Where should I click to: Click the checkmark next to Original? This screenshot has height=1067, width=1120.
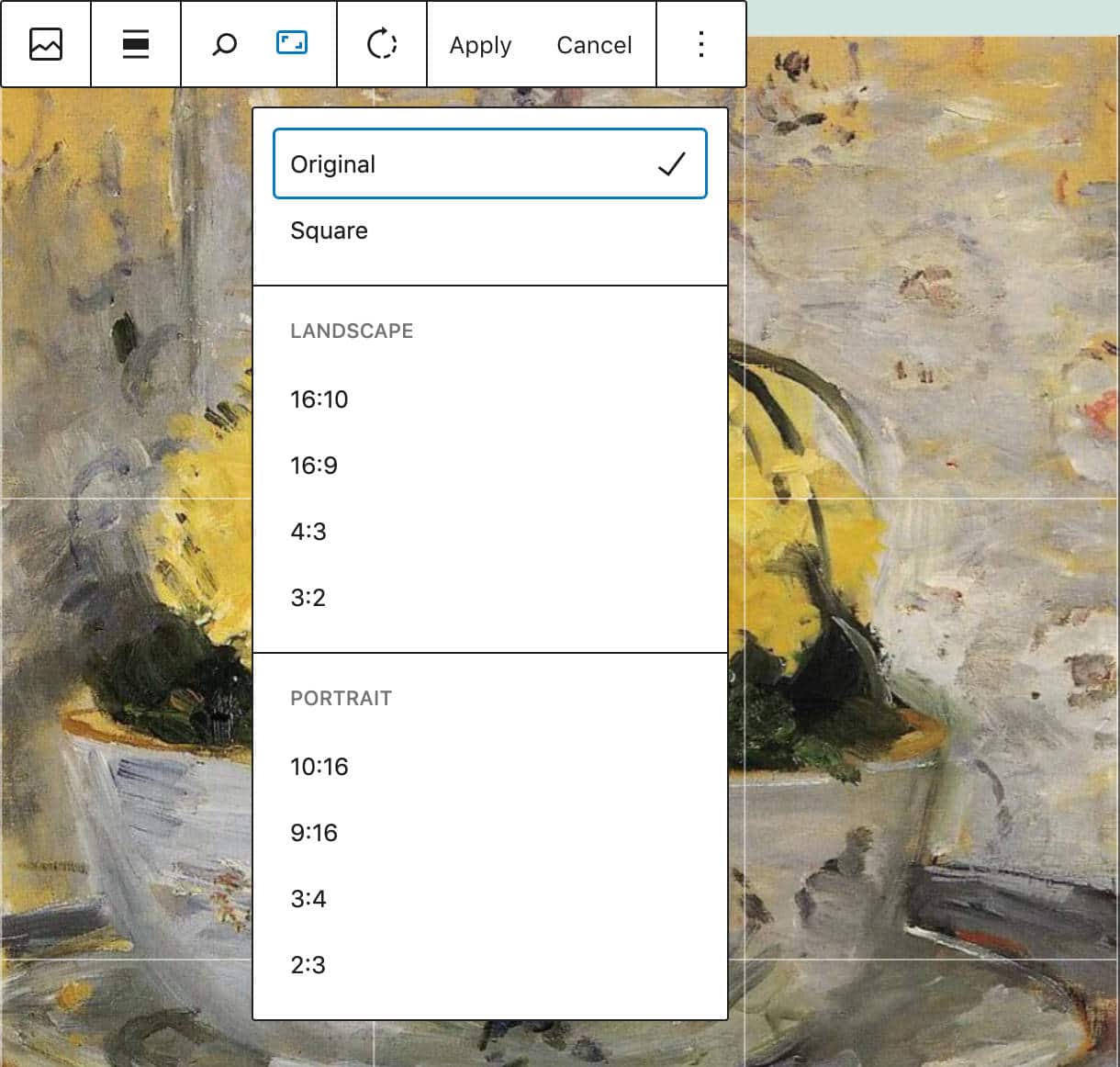672,164
